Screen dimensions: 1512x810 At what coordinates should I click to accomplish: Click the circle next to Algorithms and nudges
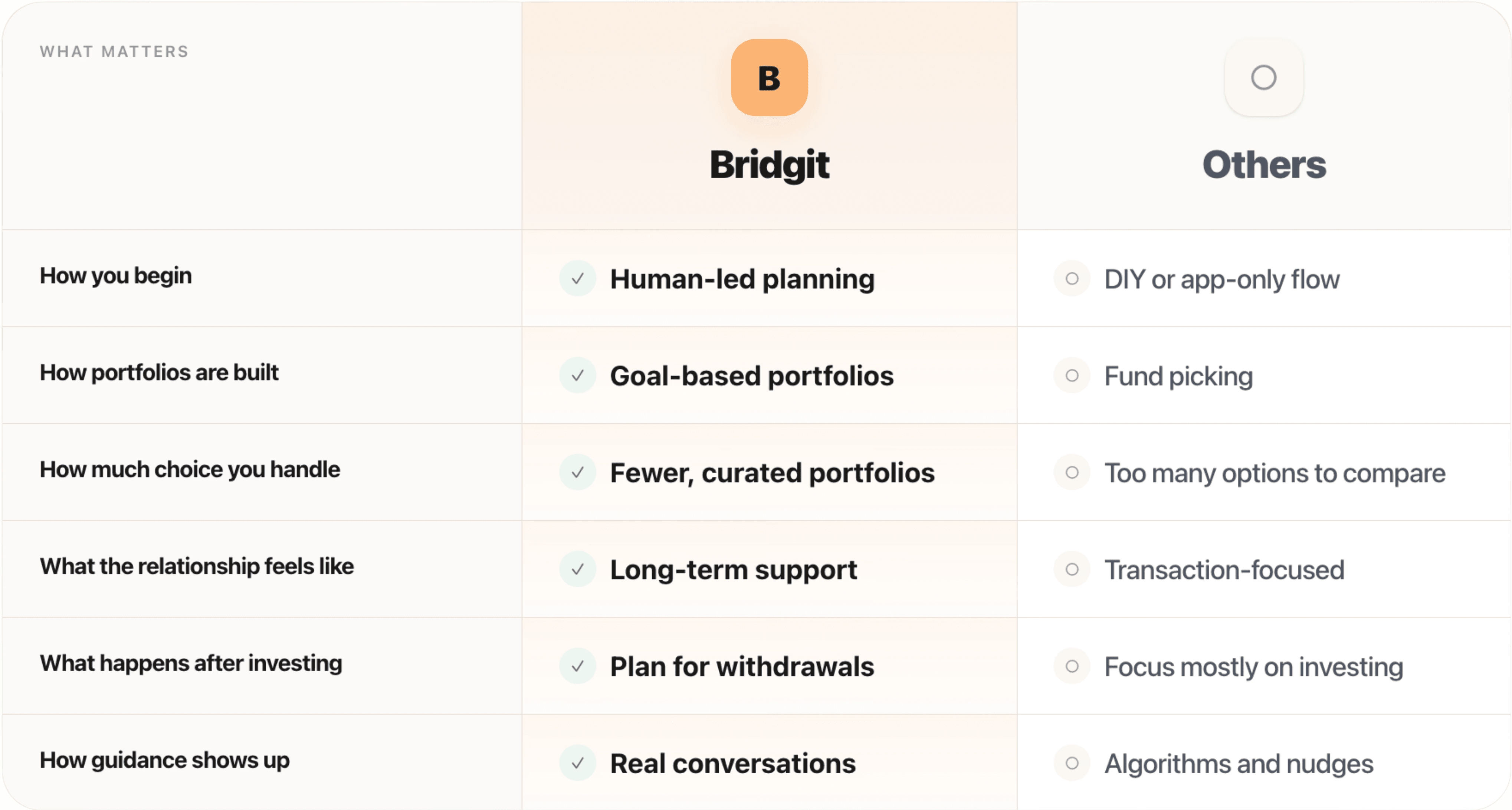1072,763
